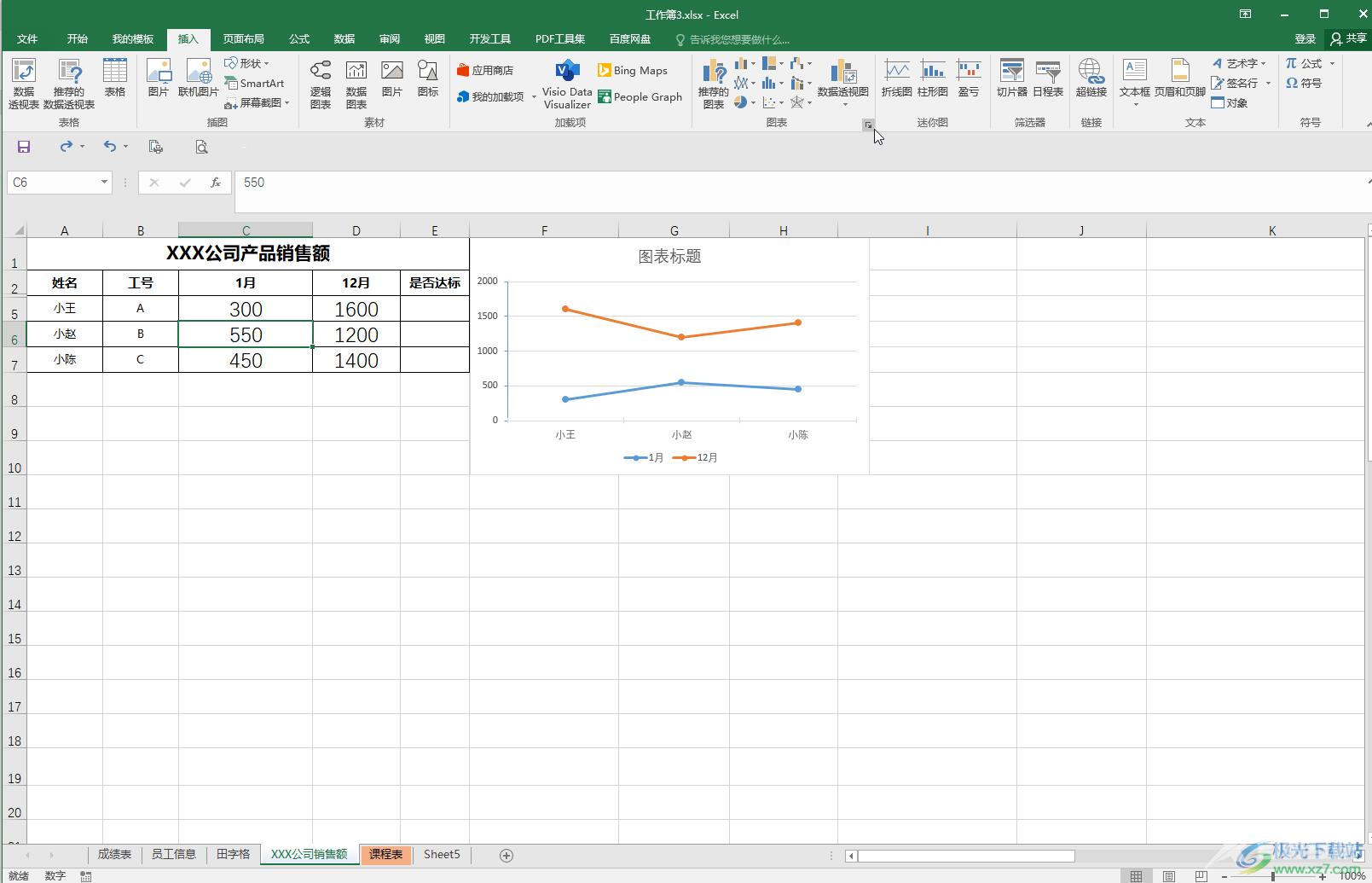
Task: Click the Redo arrow in quick access toolbar
Action: pyautogui.click(x=66, y=147)
